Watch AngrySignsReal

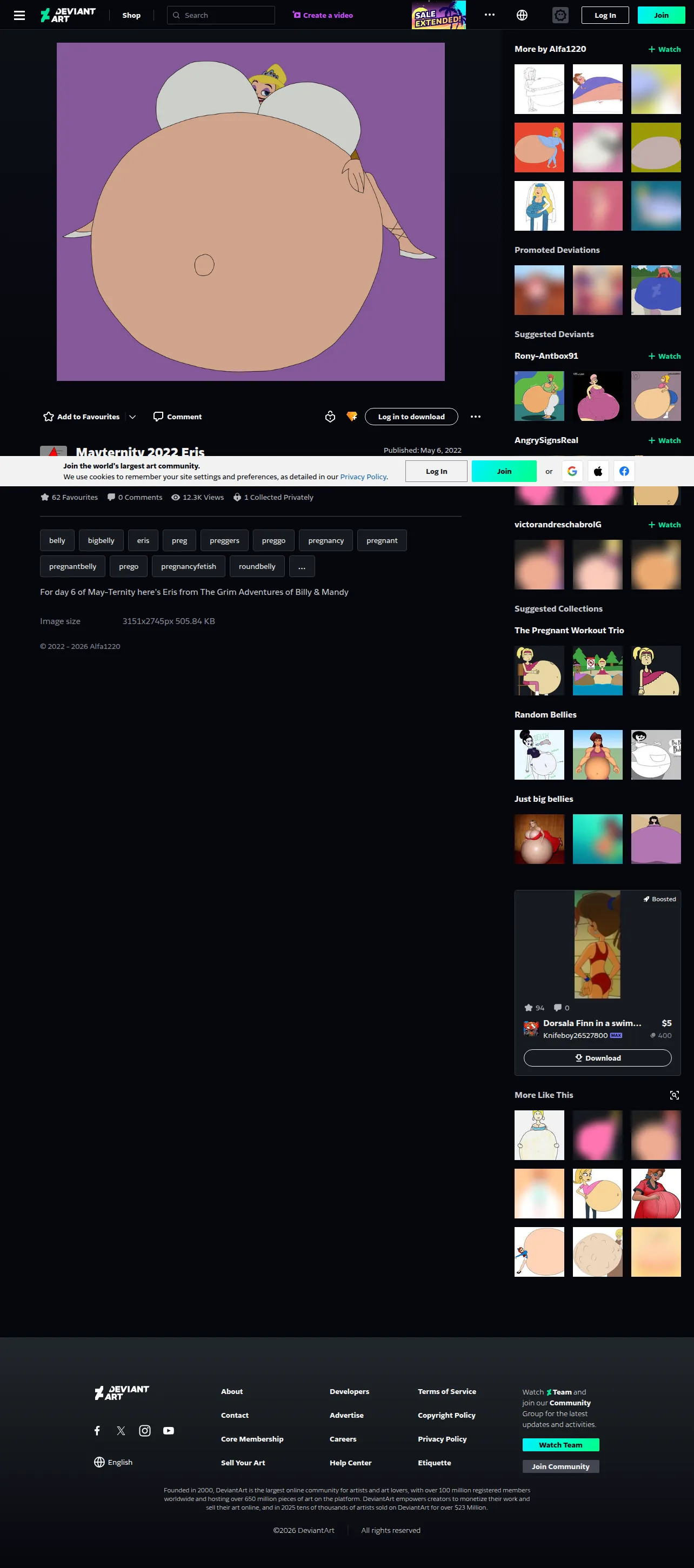coord(664,441)
